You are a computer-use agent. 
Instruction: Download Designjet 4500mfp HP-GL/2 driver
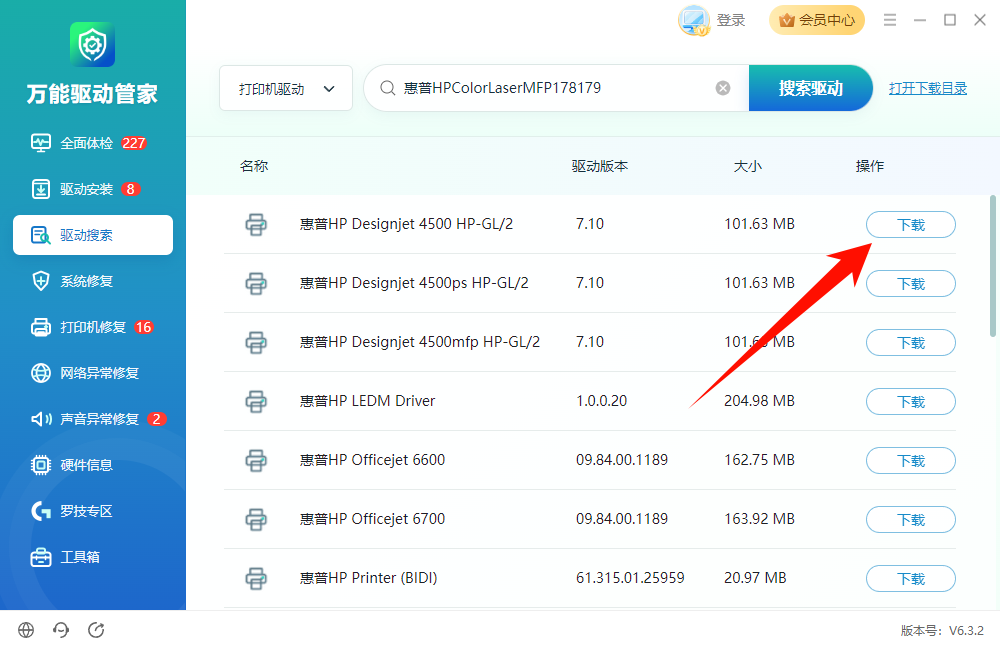[911, 343]
